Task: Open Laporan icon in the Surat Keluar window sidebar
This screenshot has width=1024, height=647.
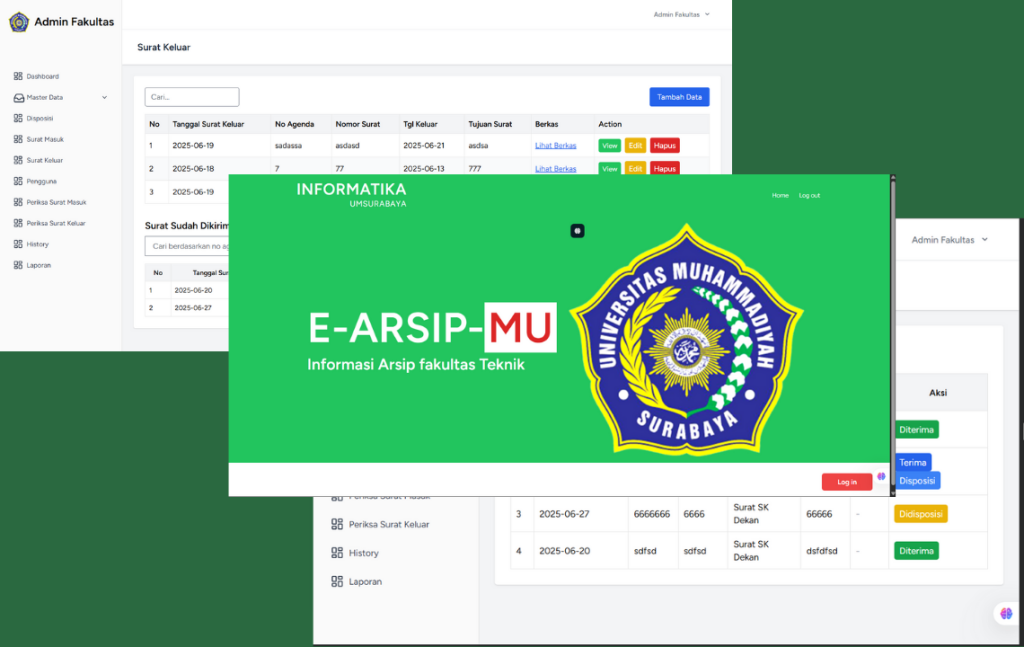Action: pyautogui.click(x=18, y=265)
